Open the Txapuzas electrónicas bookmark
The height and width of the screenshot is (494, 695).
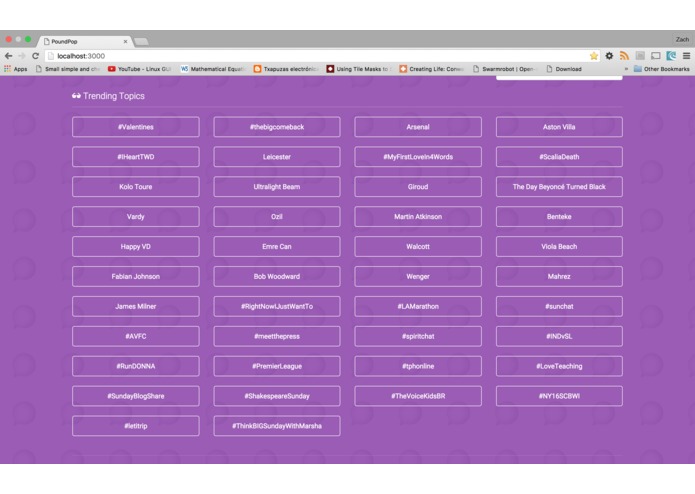(286, 69)
